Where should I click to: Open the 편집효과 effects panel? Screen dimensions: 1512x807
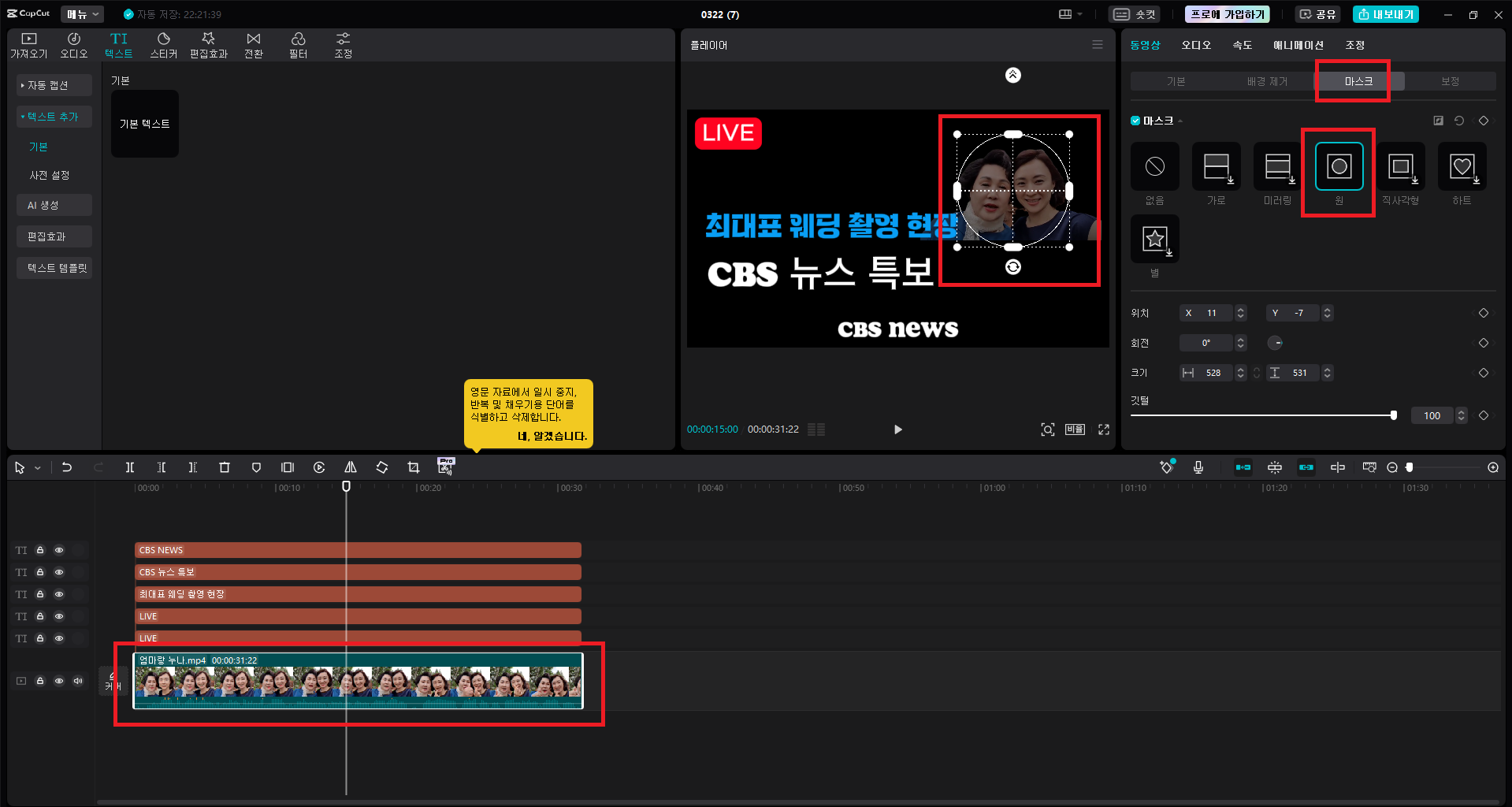[x=209, y=46]
